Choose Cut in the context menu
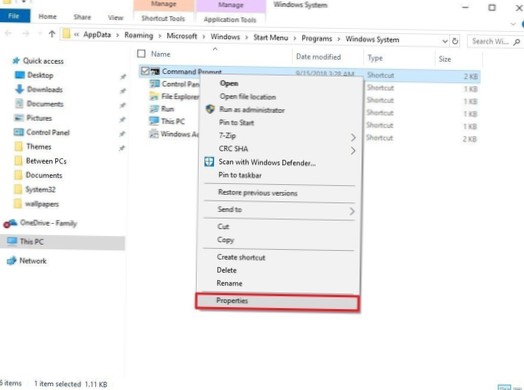This screenshot has height=390, width=524. tap(223, 227)
